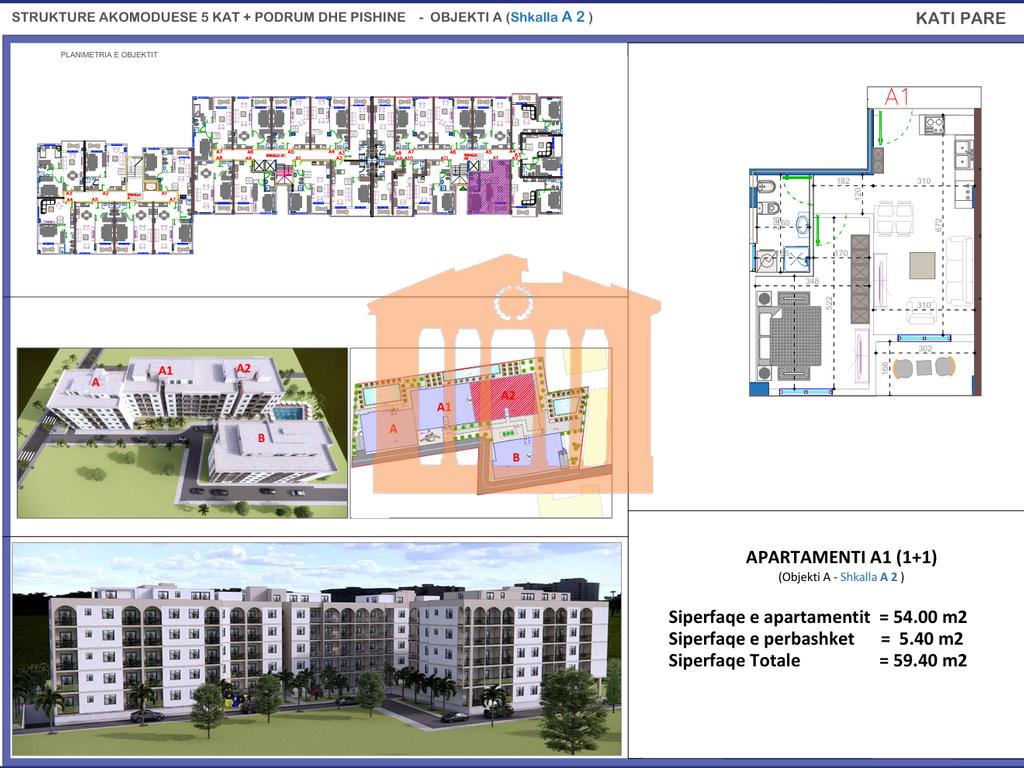The image size is (1024, 768).
Task: Click the washing machine icon in the bathroom
Action: pos(766,260)
